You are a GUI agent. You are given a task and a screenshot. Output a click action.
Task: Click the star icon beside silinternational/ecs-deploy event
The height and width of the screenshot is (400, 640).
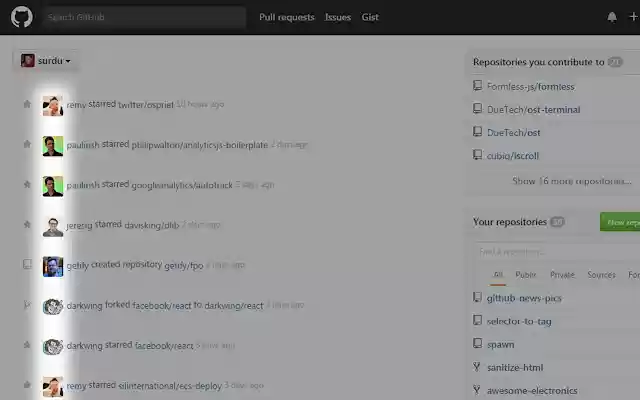(x=27, y=385)
